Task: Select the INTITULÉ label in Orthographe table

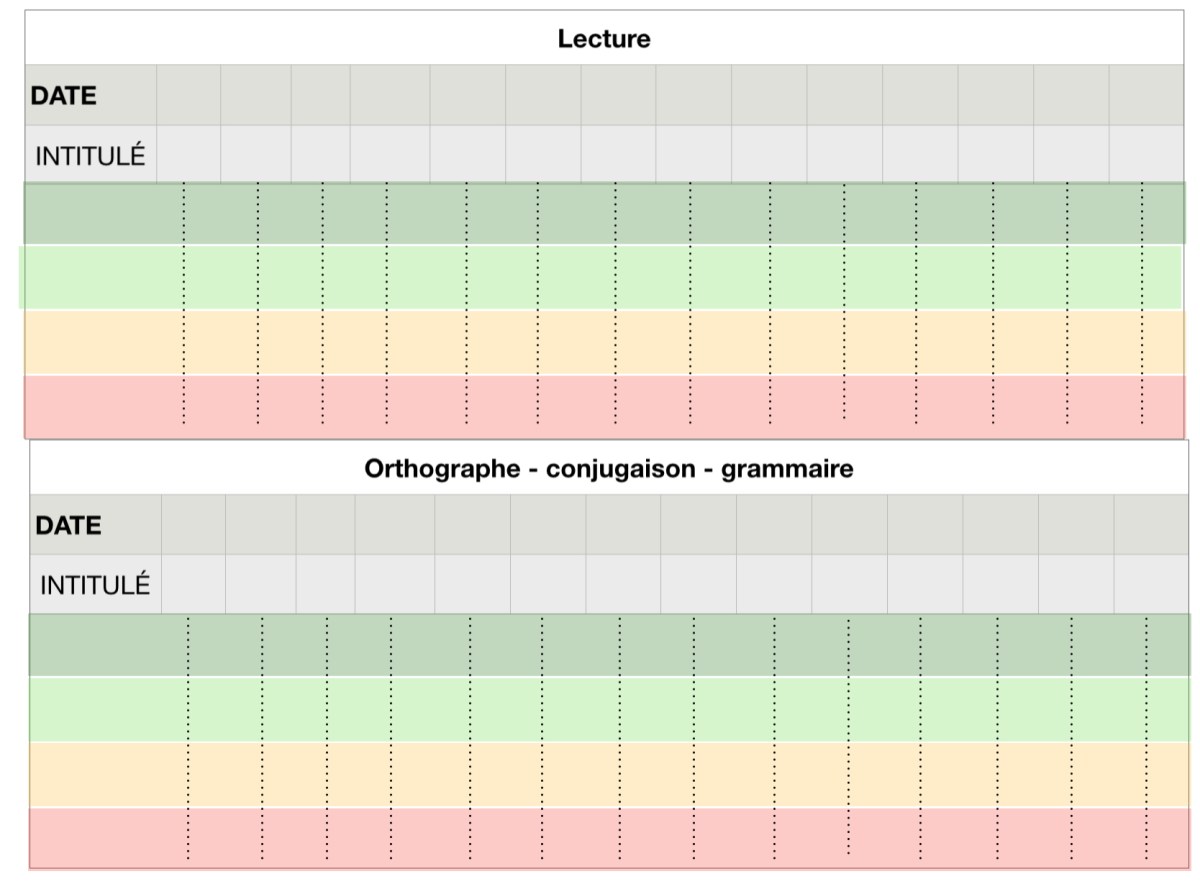Action: [x=95, y=585]
